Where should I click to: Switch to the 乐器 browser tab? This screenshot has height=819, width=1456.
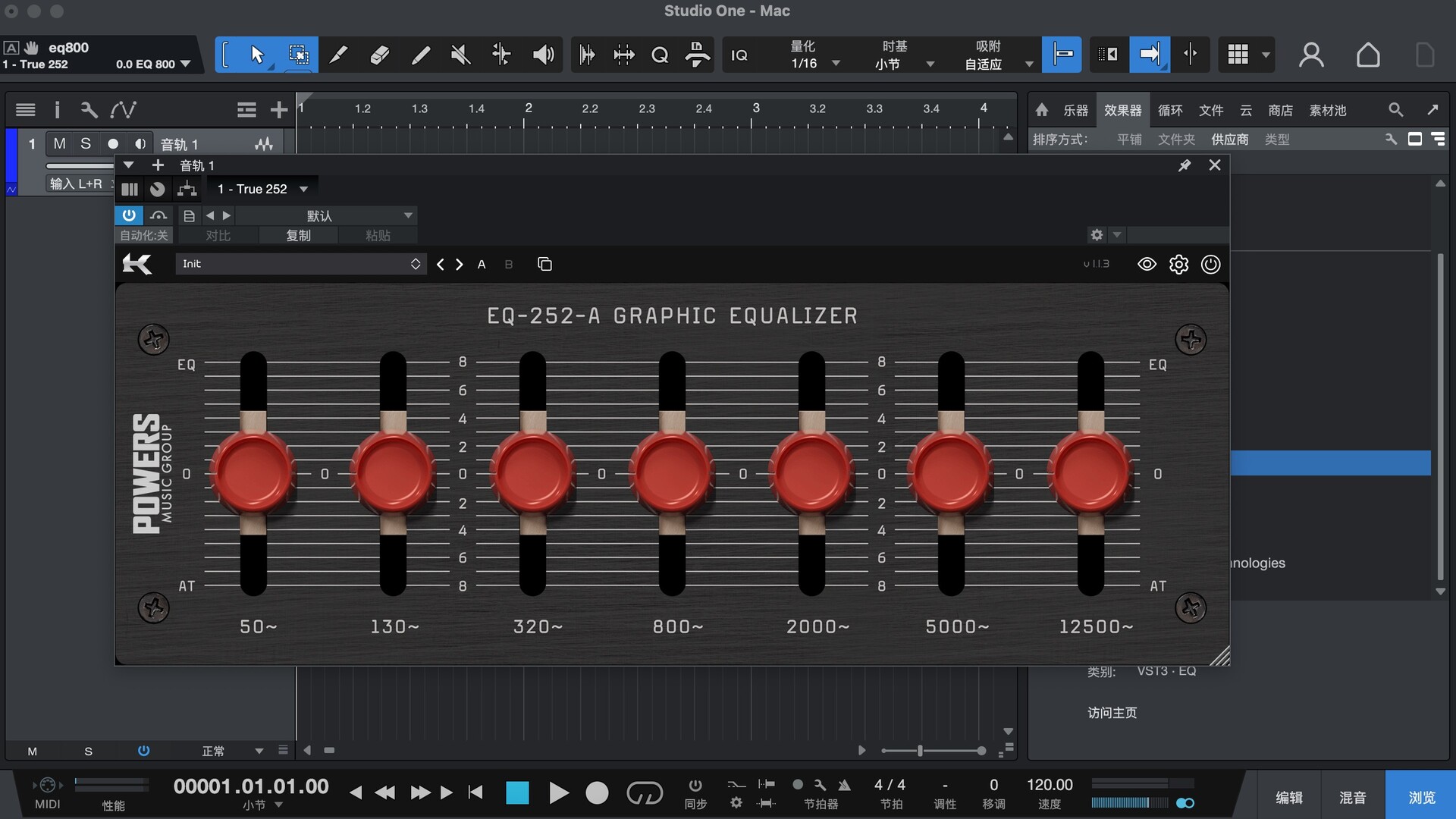point(1075,110)
